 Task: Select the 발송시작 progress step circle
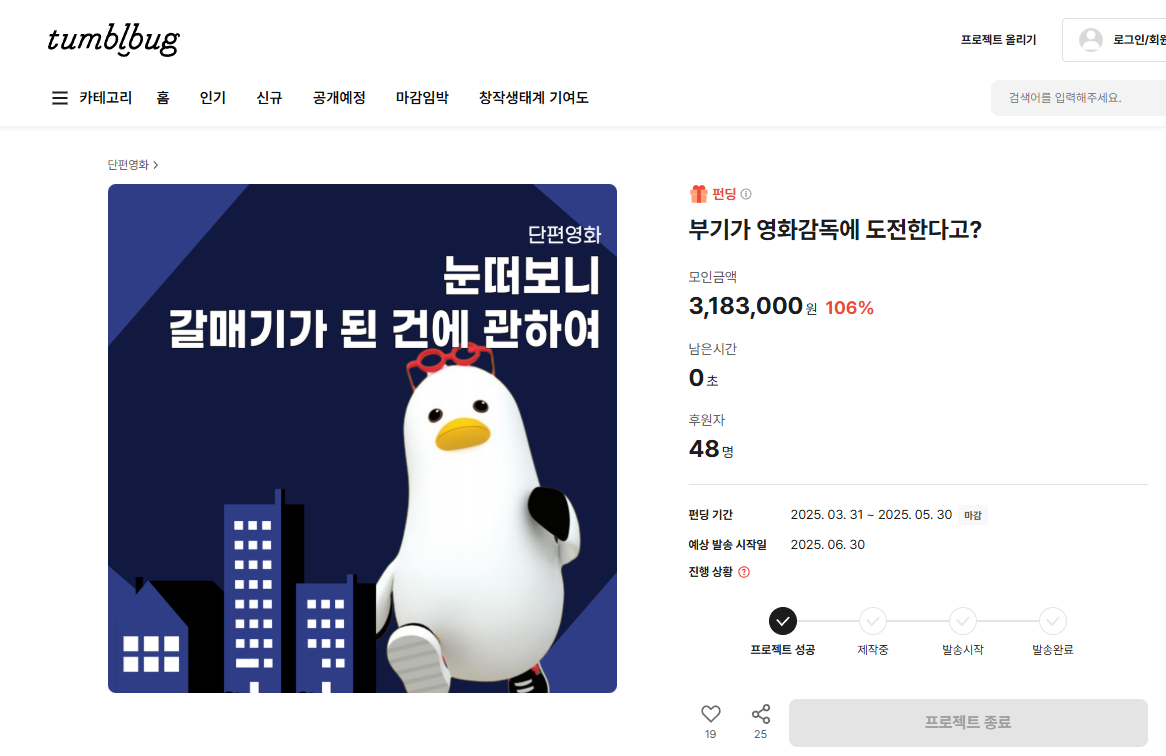pyautogui.click(x=962, y=621)
